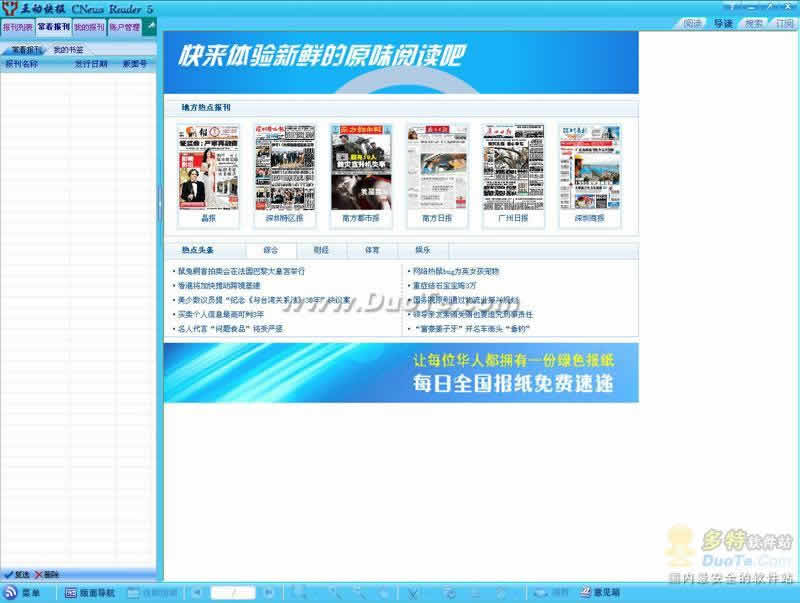
Task: Click the 南方都市报 label link
Action: [361, 218]
